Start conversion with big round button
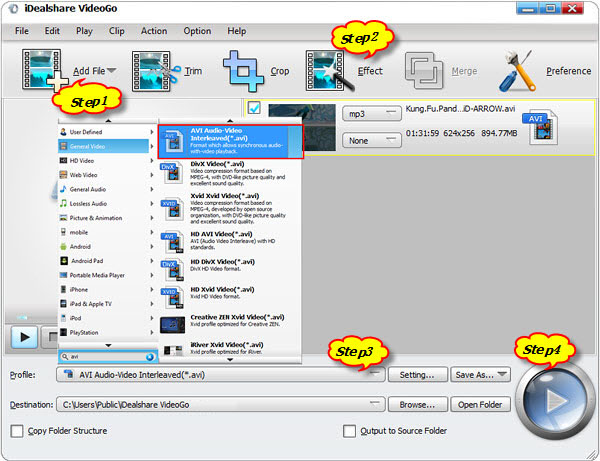Screen dimensions: 600x461 click(554, 400)
